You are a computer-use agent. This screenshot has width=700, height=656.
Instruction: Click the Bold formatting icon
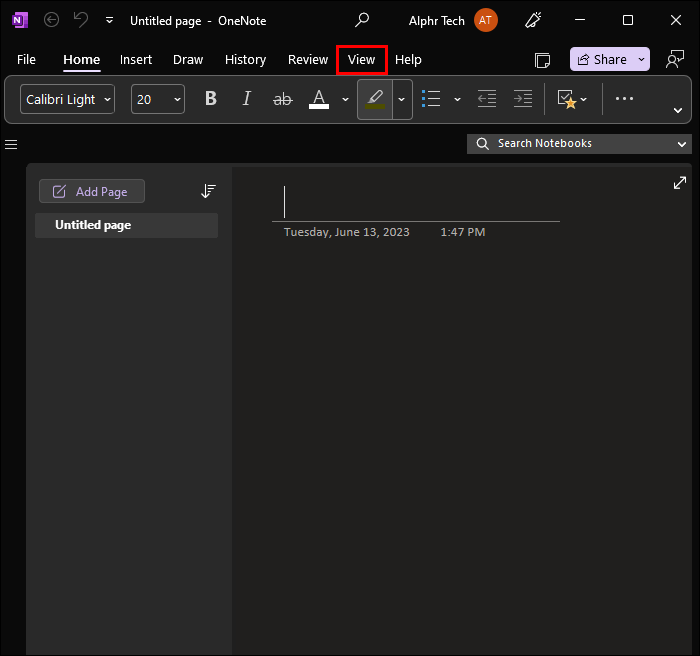[x=211, y=98]
